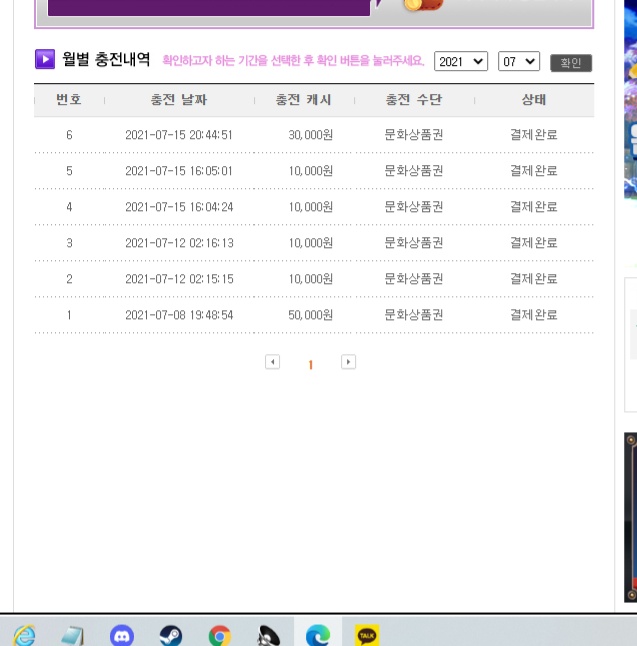Screen dimensions: 637x646
Task: Click 결제완료 status in row number 3
Action: [534, 242]
